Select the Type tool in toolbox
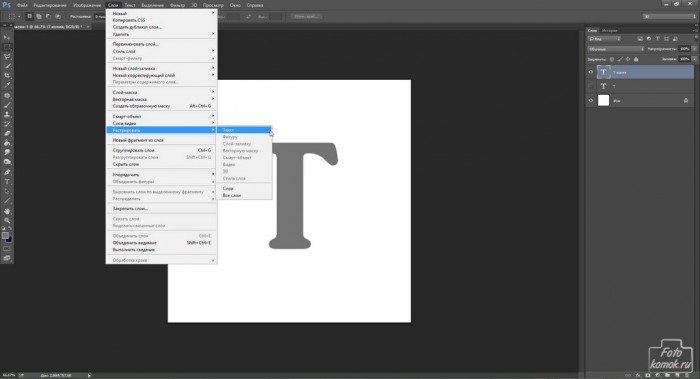700x379 pixels. (x=7, y=182)
